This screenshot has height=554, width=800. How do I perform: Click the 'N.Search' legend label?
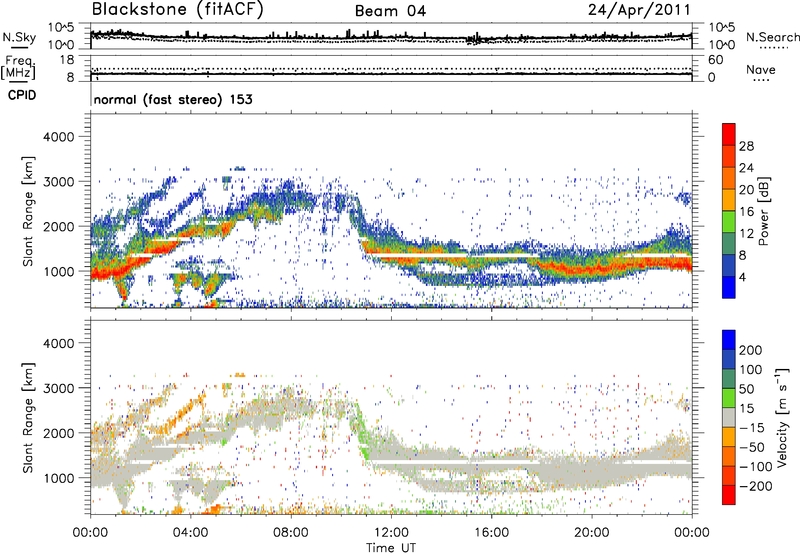772,37
